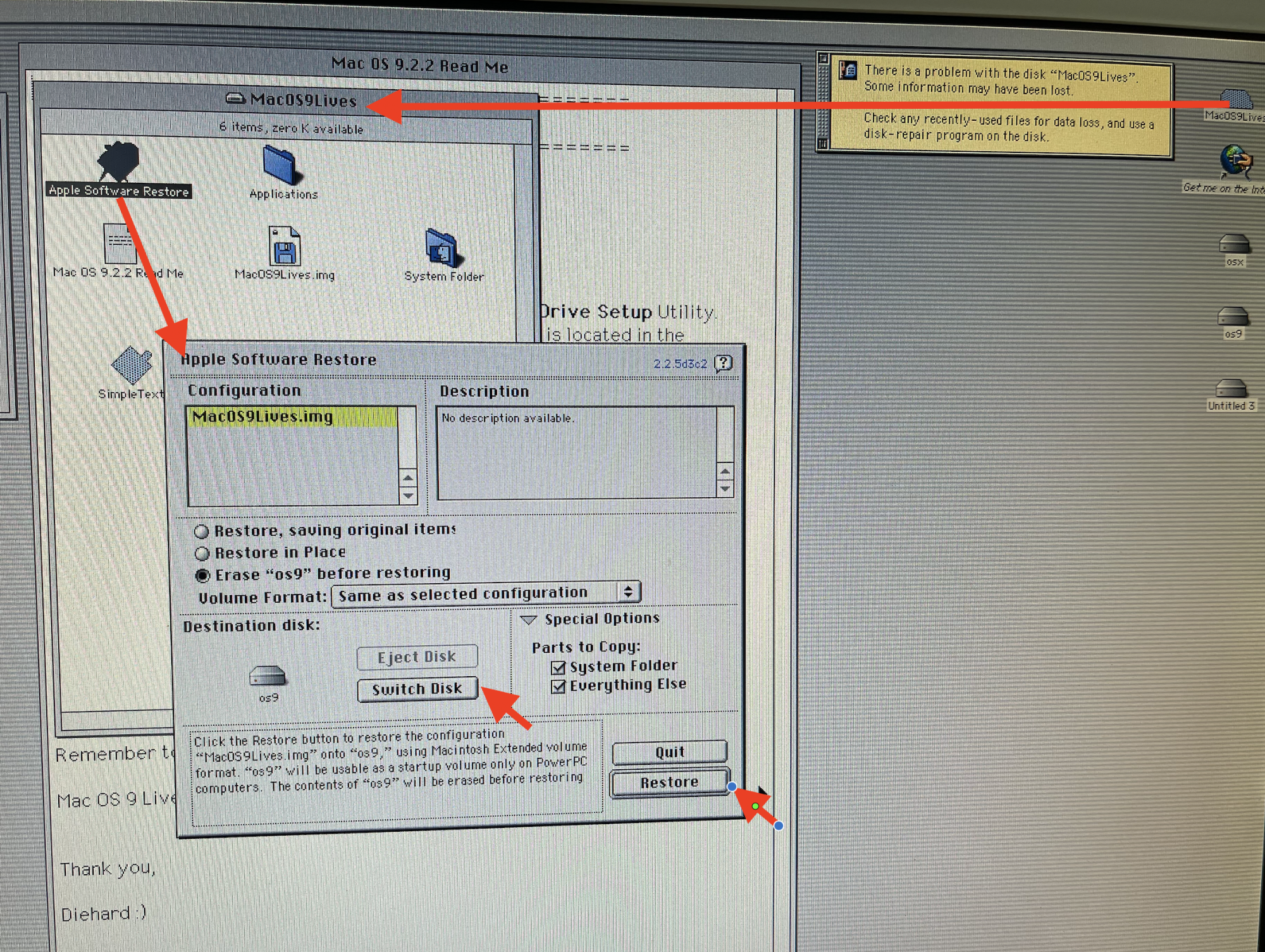
Task: Select the os9 drive icon on desktop
Action: tap(1233, 316)
